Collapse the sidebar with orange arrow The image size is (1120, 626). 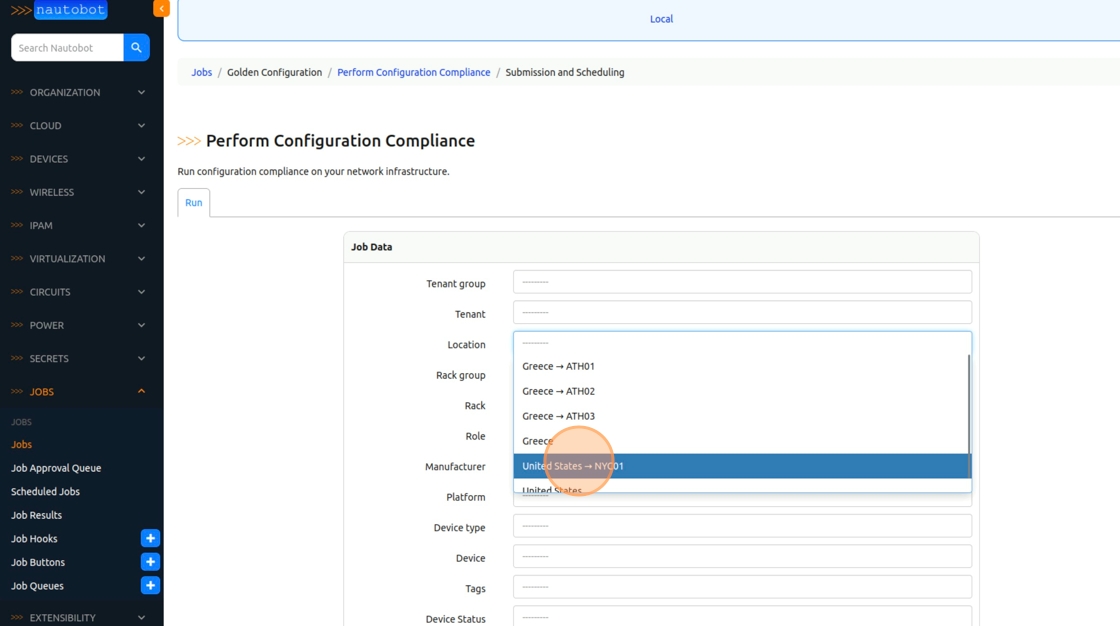[x=161, y=8]
